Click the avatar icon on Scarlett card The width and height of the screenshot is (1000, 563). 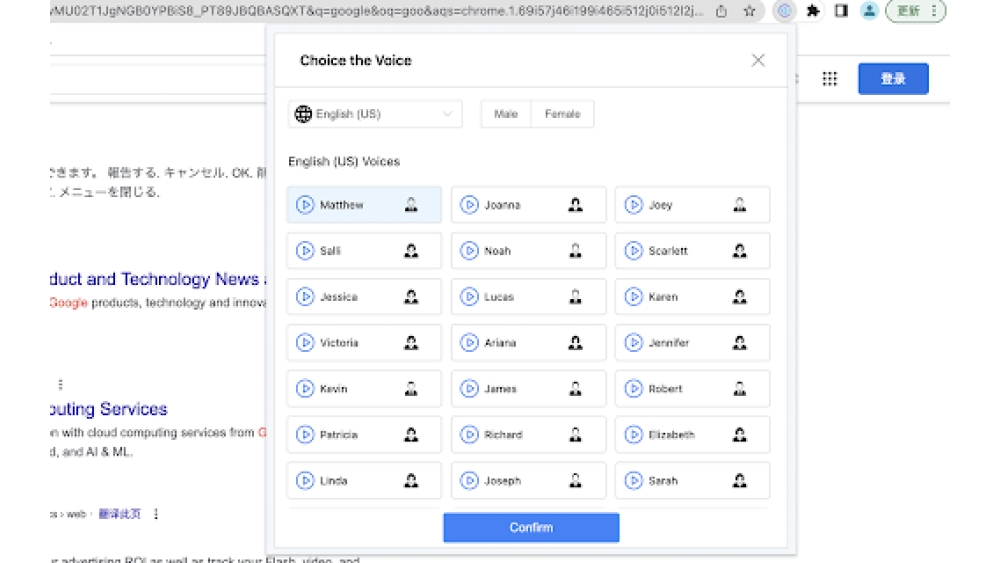pos(739,251)
